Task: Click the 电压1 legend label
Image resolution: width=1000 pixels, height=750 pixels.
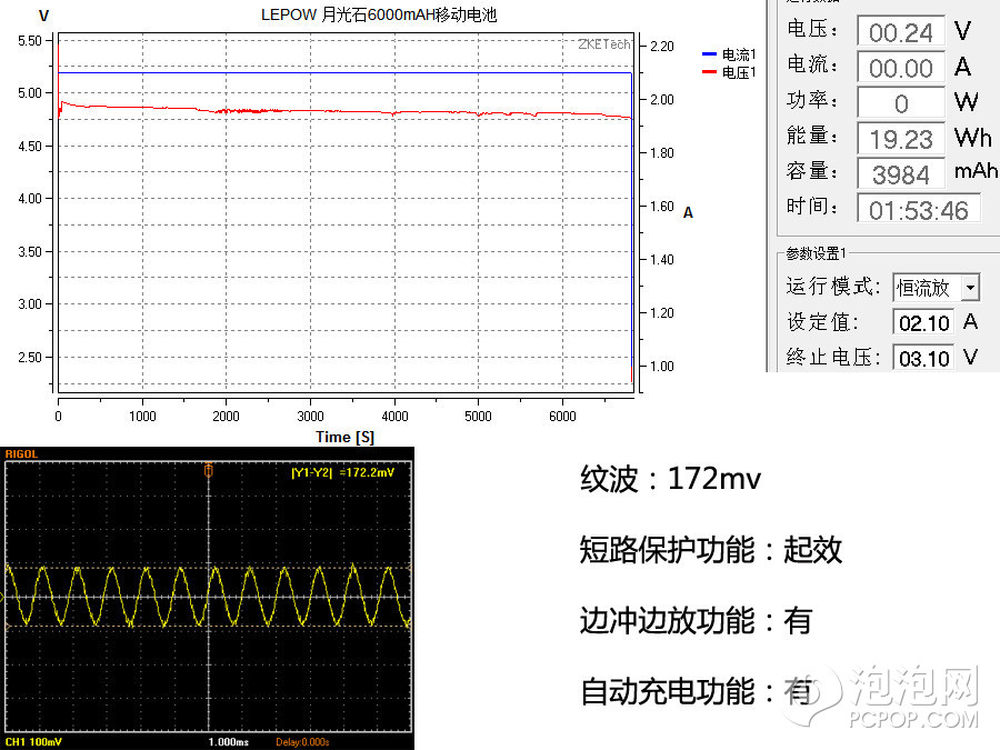Action: coord(739,72)
